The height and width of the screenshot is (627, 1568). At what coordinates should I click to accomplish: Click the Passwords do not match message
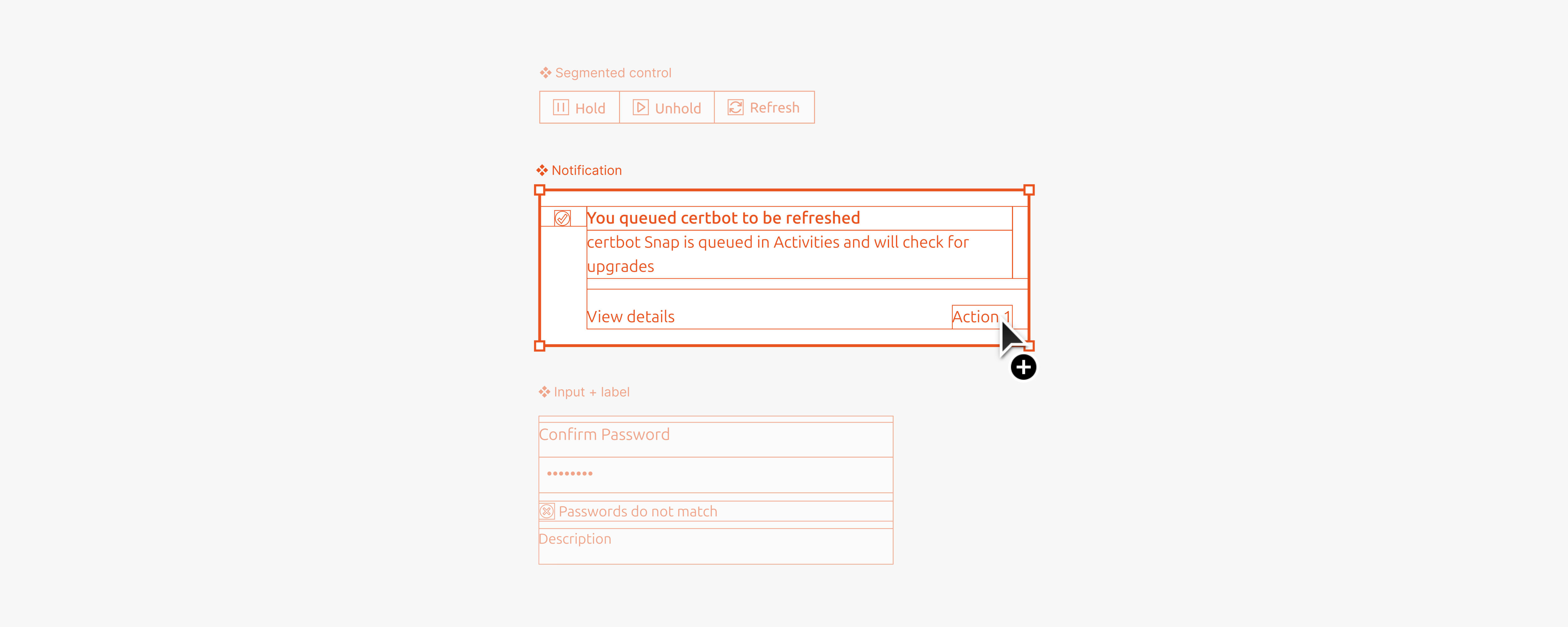point(638,511)
